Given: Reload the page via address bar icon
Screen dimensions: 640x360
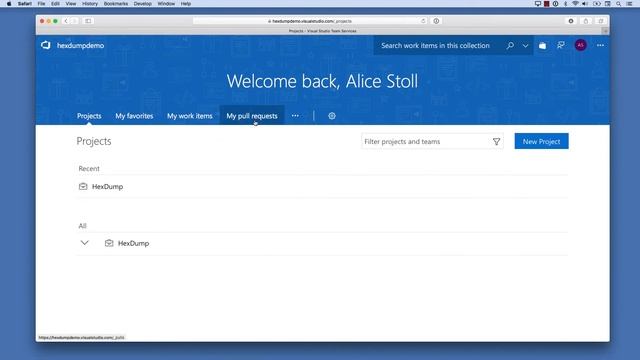Looking at the screenshot, I should [x=423, y=21].
